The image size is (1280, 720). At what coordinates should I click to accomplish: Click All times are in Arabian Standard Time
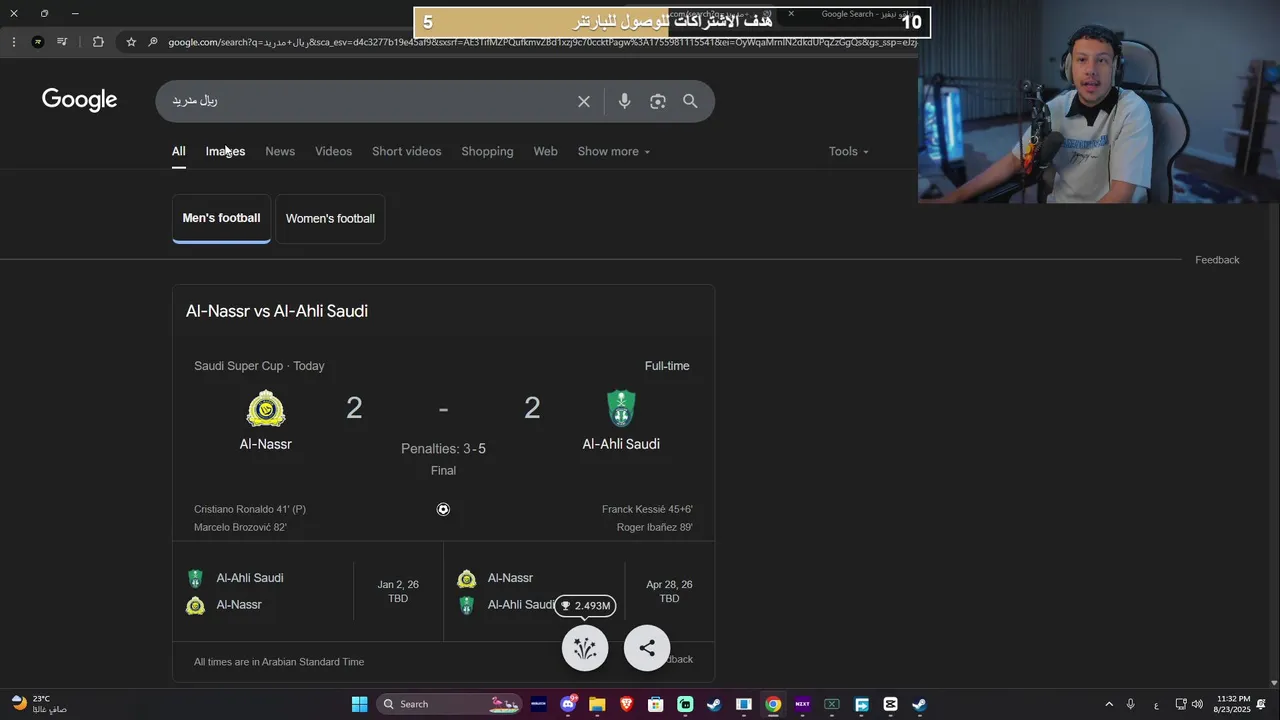[x=279, y=662]
